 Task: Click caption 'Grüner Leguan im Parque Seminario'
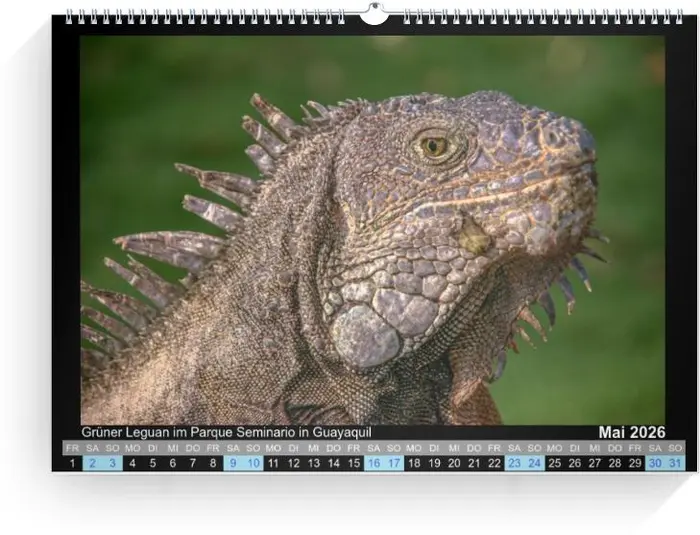[x=226, y=432]
